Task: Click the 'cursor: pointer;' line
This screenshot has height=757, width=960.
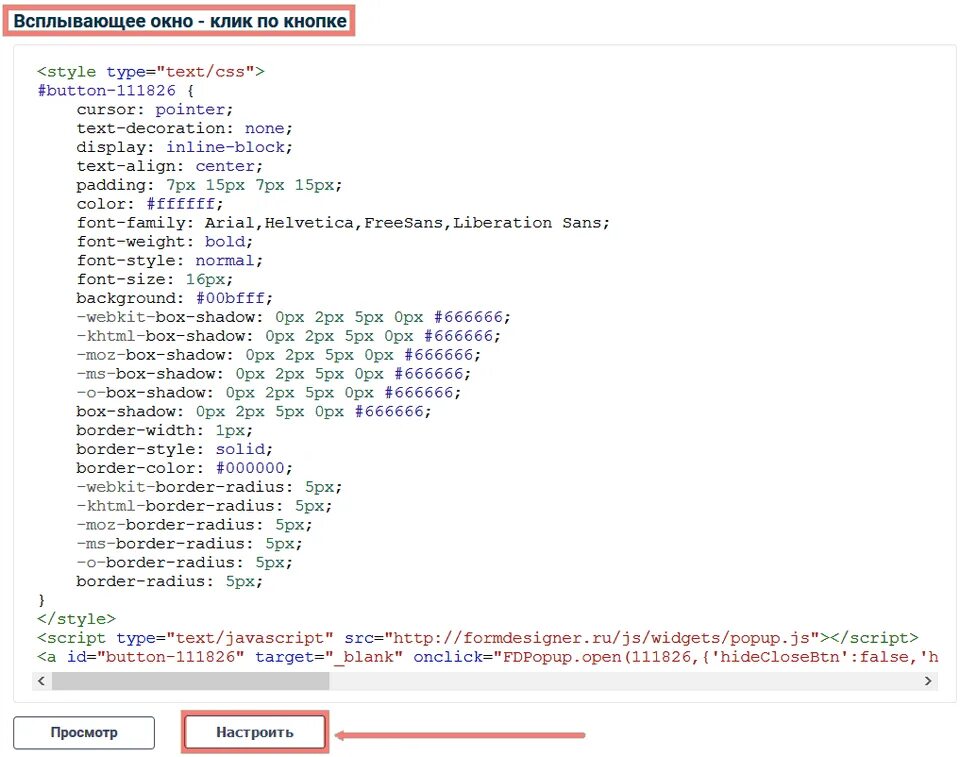Action: click(154, 110)
